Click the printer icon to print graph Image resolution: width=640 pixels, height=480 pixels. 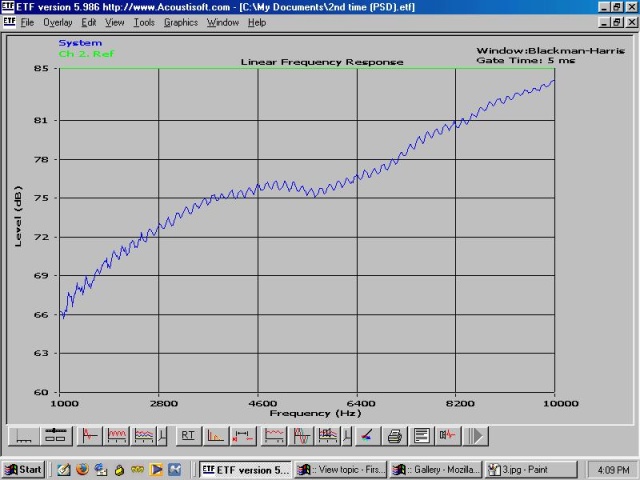point(395,436)
